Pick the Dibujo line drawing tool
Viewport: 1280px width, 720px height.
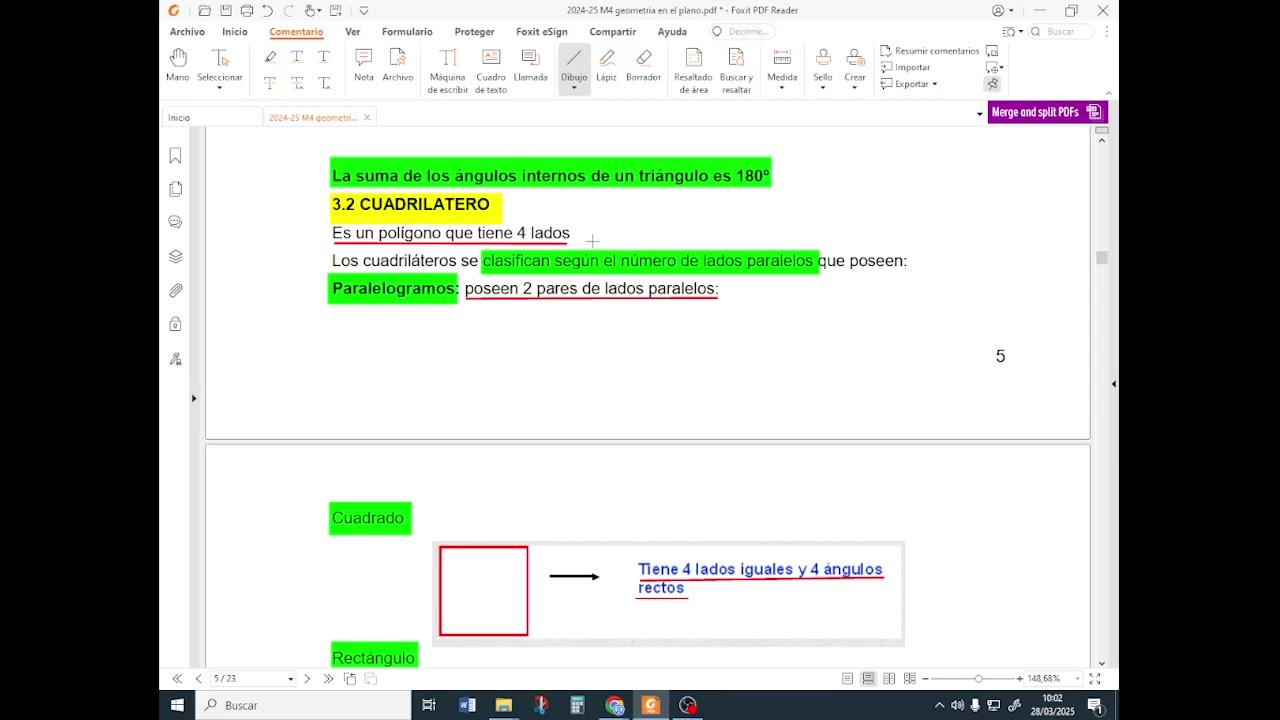[574, 62]
